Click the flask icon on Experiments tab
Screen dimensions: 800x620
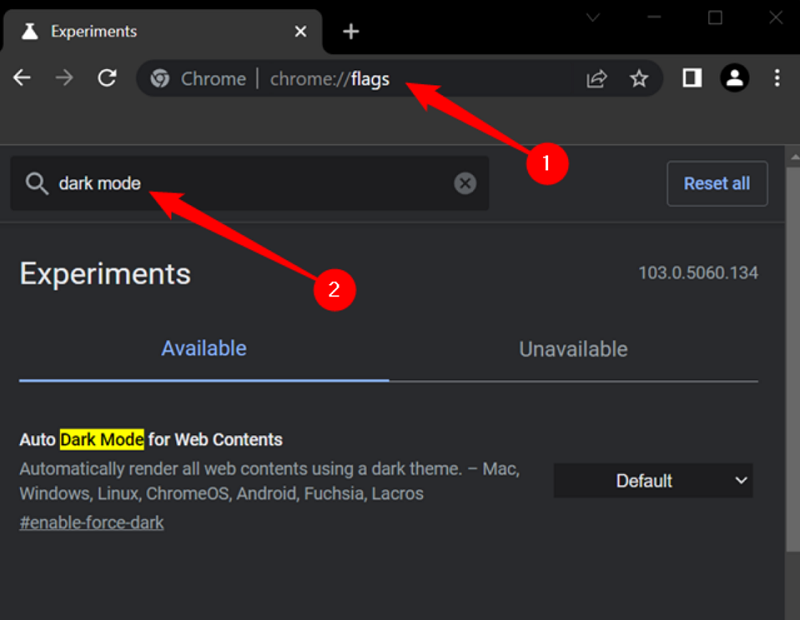coord(30,32)
